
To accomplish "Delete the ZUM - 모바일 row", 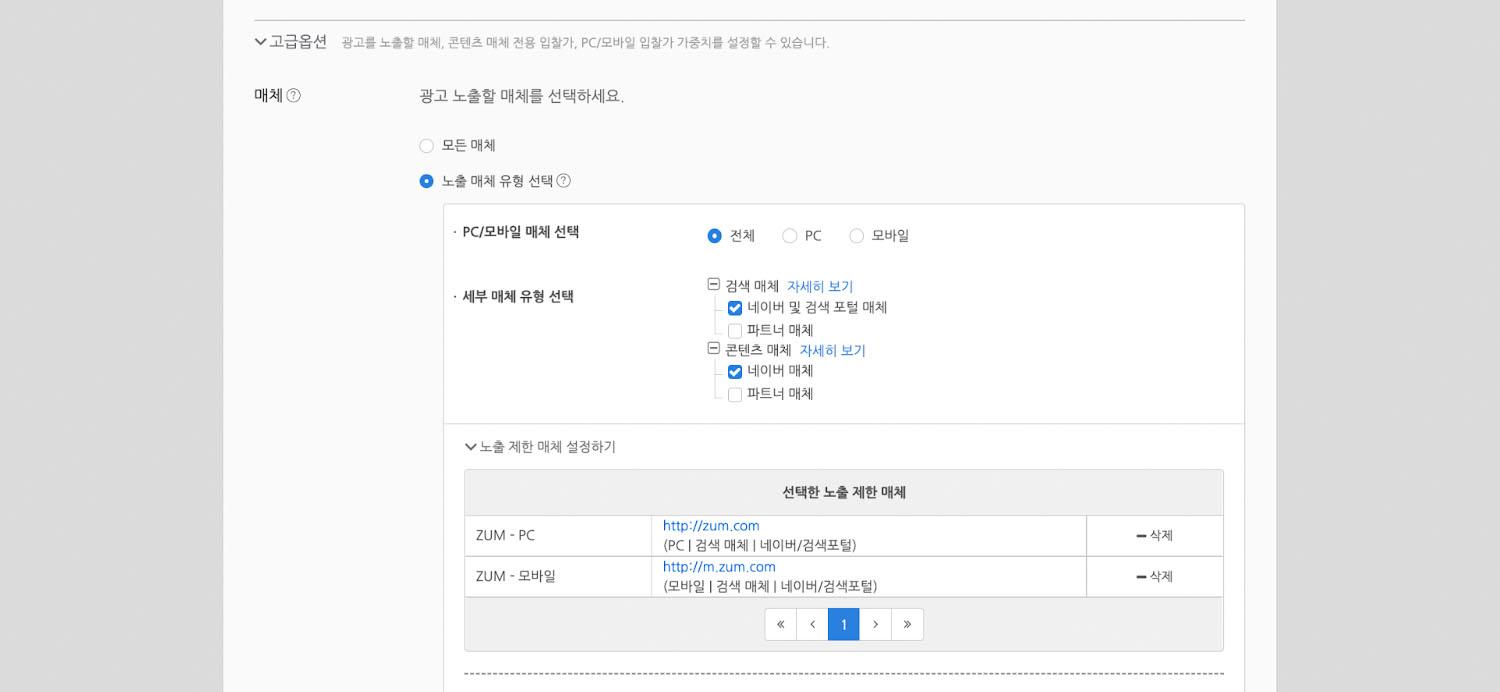I will pyautogui.click(x=1154, y=576).
